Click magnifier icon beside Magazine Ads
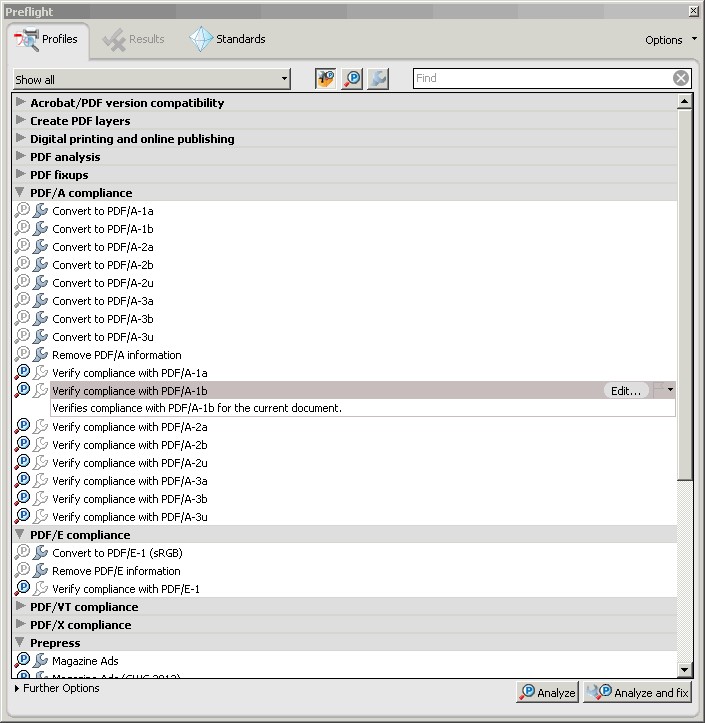 tap(22, 660)
